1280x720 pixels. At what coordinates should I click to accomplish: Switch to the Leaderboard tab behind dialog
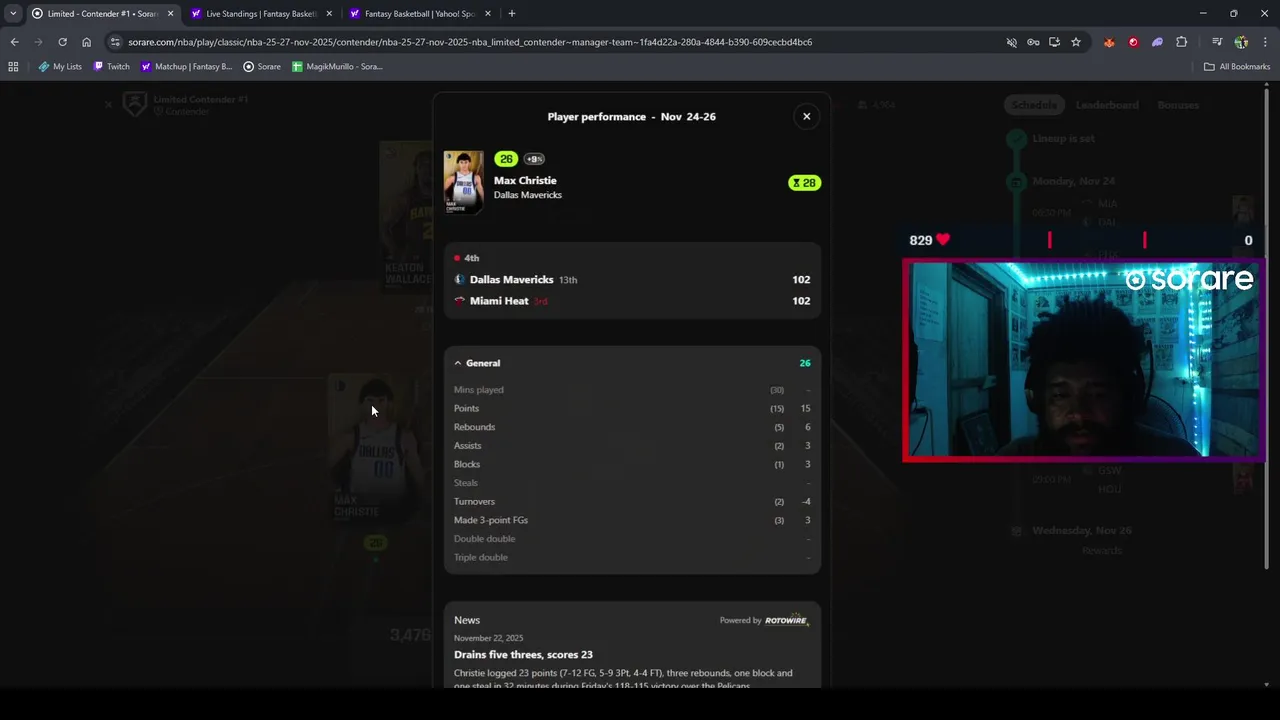1107,105
